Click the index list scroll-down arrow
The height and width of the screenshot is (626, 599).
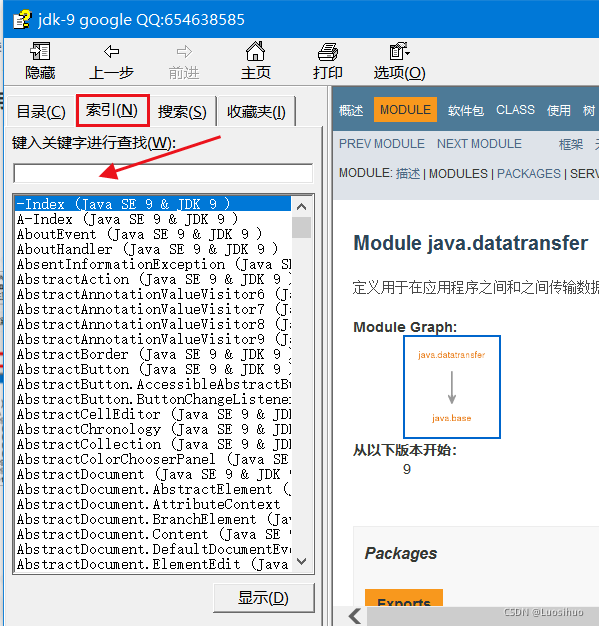pos(301,561)
